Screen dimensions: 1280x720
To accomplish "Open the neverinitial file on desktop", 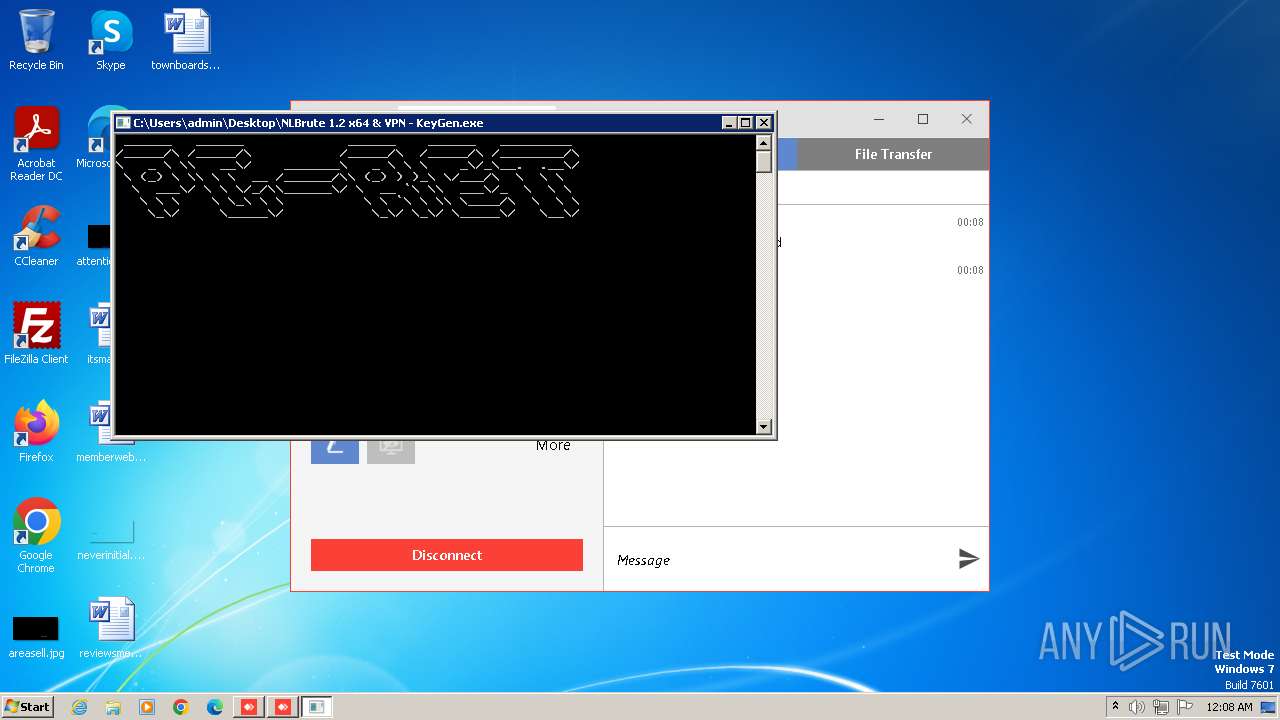I will click(x=110, y=540).
